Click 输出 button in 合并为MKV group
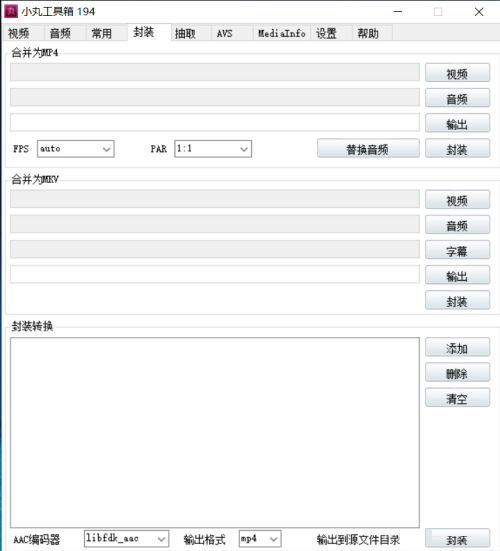Image resolution: width=500 pixels, height=551 pixels. tap(457, 275)
